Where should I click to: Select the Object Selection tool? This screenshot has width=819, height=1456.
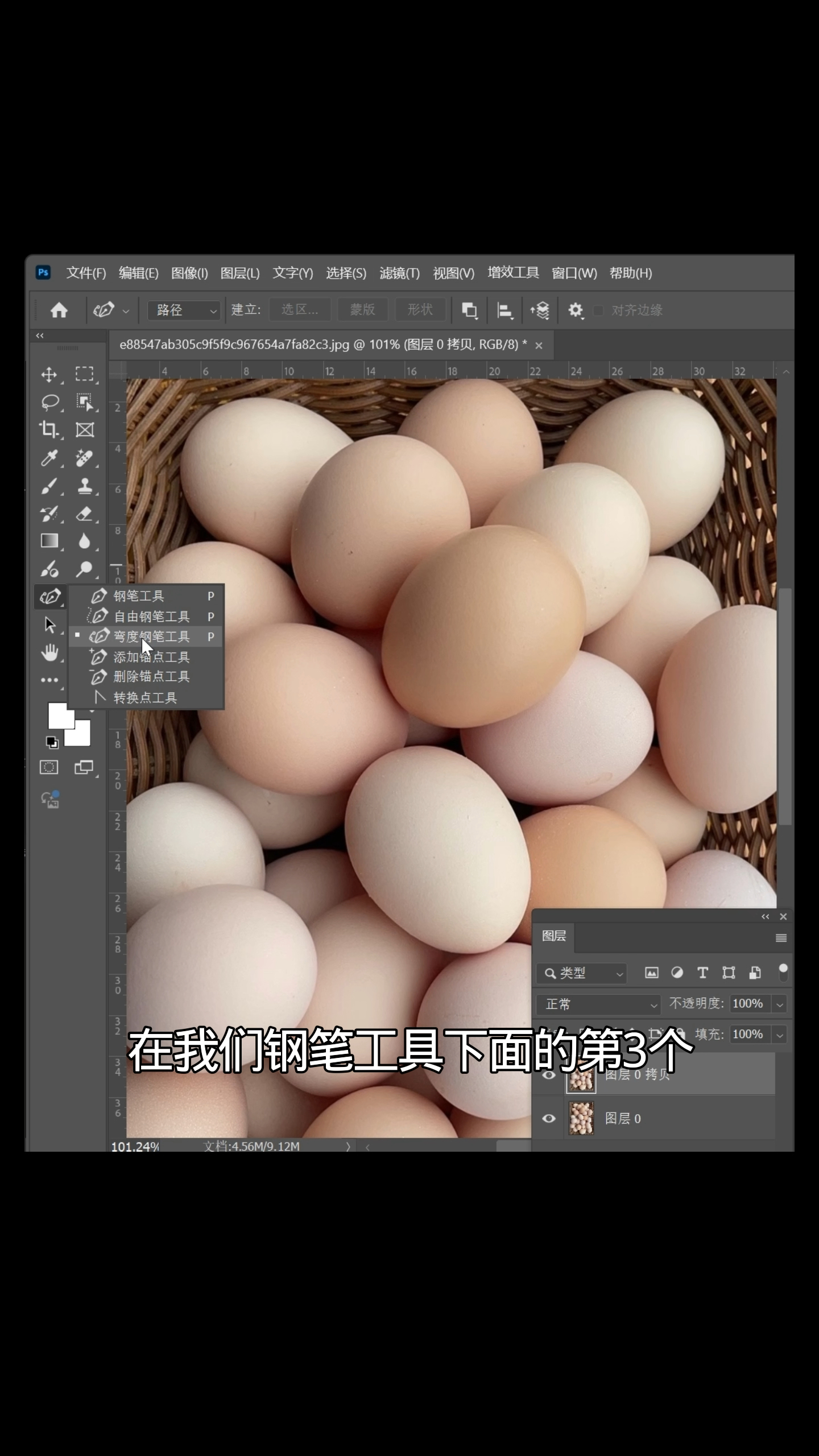point(85,402)
